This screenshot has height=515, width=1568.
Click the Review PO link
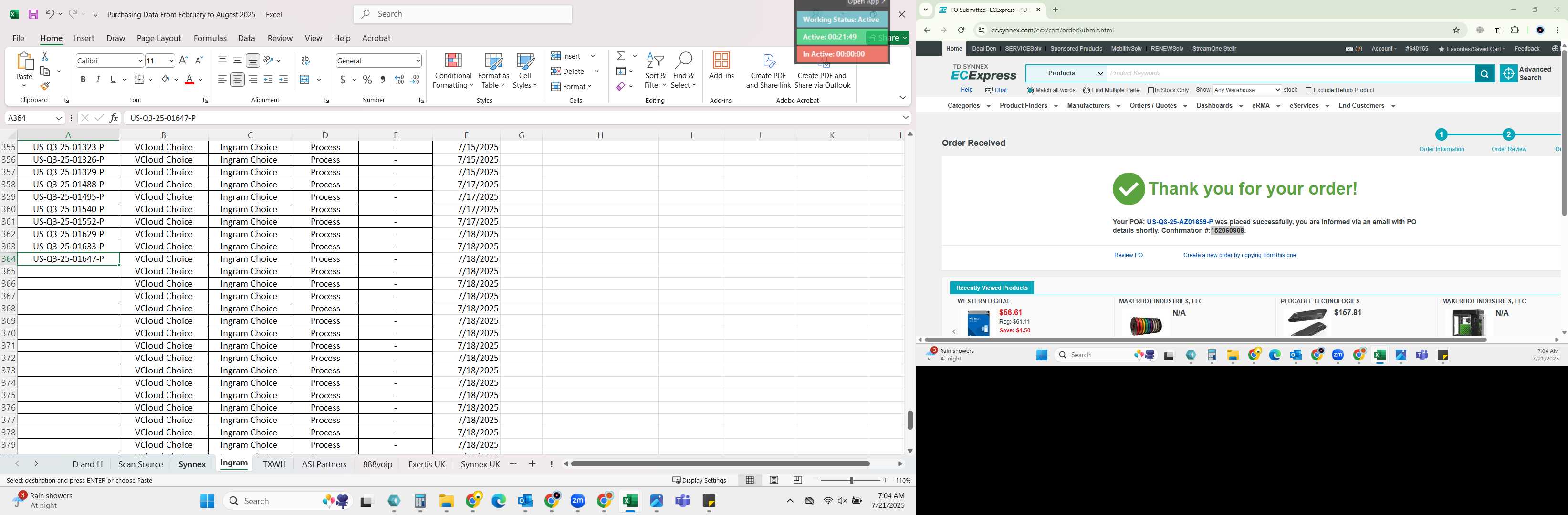(1128, 256)
